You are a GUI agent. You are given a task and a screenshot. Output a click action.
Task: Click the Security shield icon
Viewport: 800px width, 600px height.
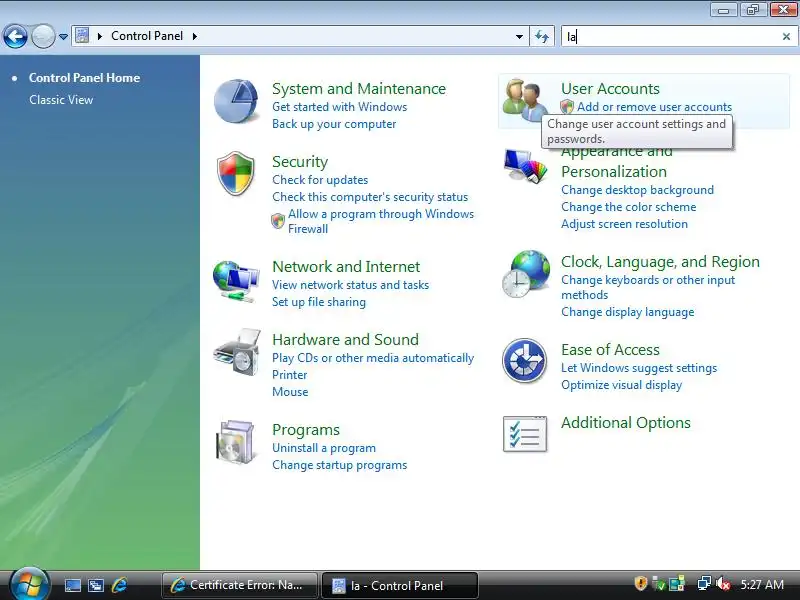(236, 173)
